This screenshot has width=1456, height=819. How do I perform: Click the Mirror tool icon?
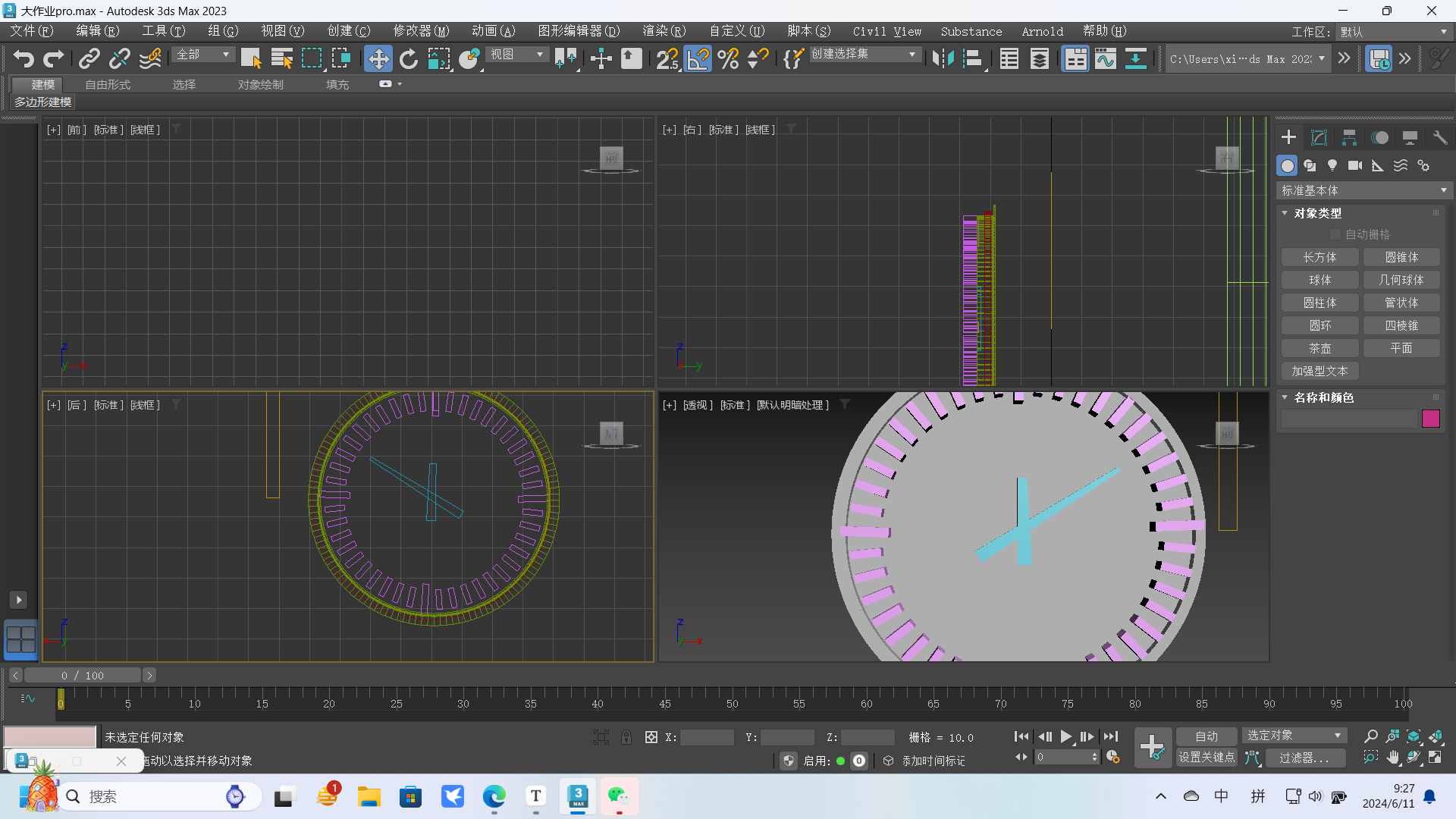click(x=943, y=58)
